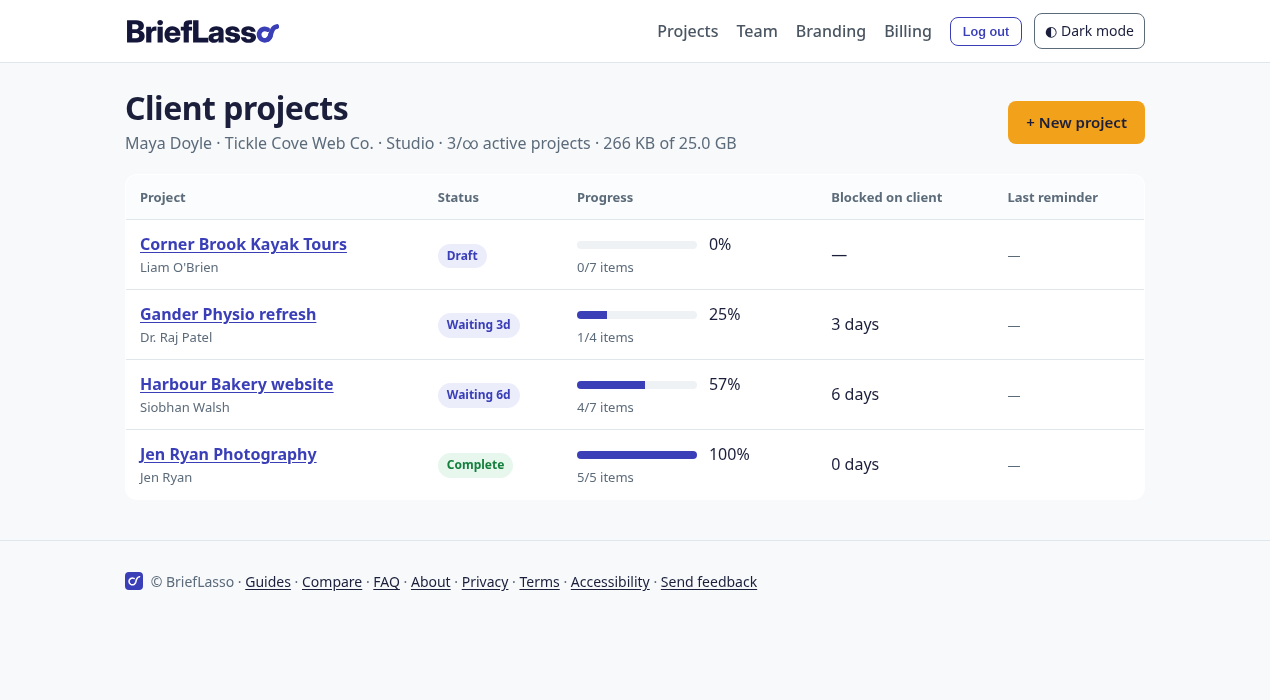Open the Gander Physio refresh project

(x=228, y=314)
